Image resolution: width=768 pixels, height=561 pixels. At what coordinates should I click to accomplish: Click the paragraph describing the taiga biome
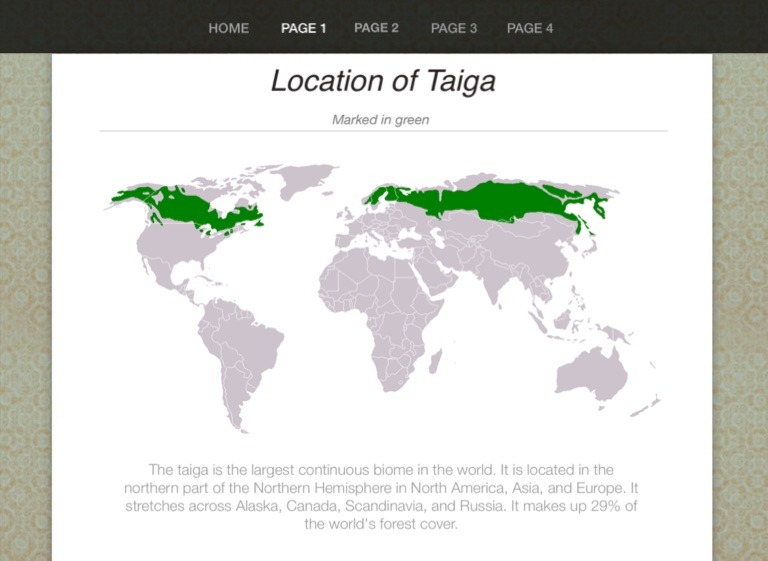tap(381, 496)
